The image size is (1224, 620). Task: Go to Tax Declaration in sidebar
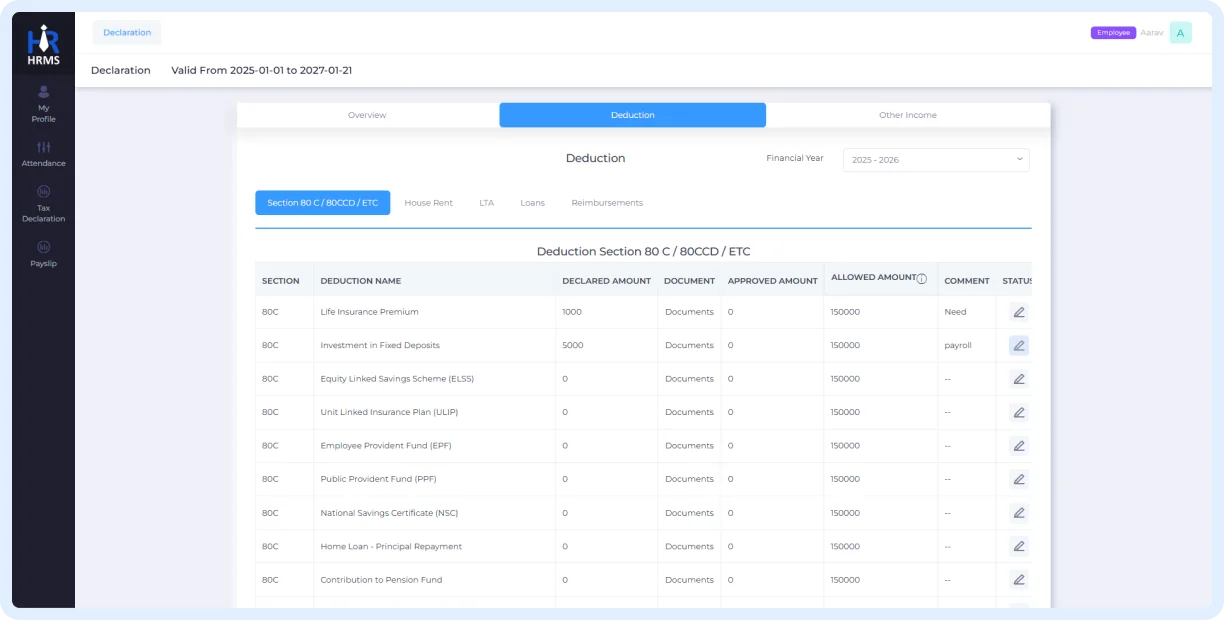(43, 203)
